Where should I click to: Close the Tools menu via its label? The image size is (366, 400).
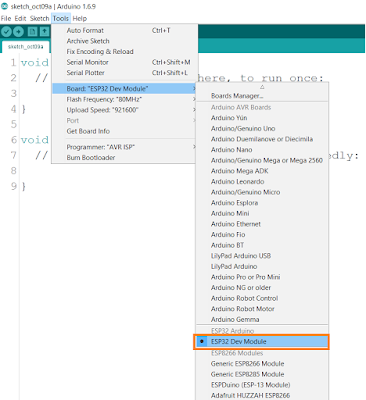tap(61, 18)
